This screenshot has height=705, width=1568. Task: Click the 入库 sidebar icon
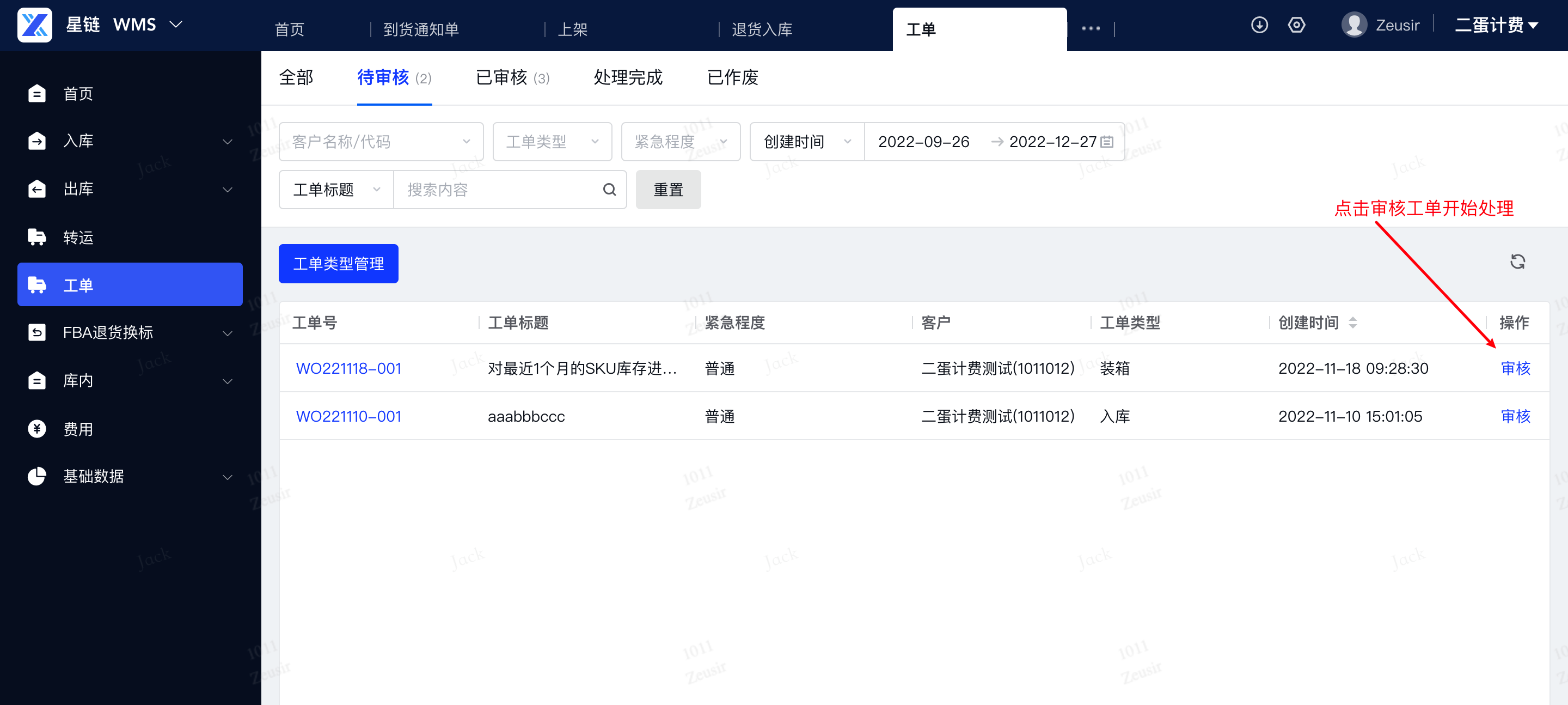click(x=37, y=141)
